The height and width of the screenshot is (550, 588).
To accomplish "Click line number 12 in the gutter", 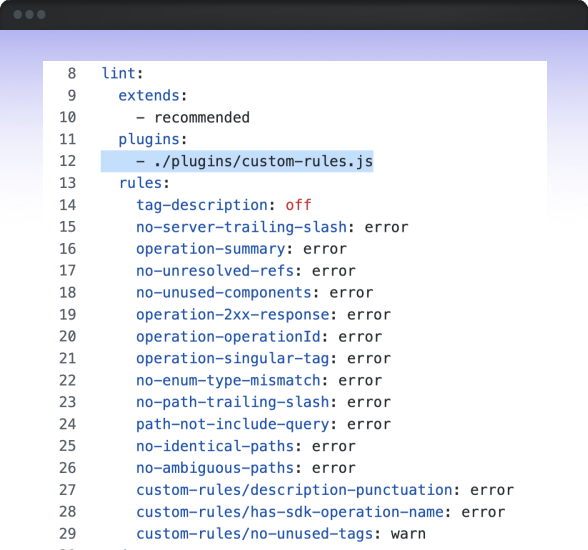I will click(68, 161).
